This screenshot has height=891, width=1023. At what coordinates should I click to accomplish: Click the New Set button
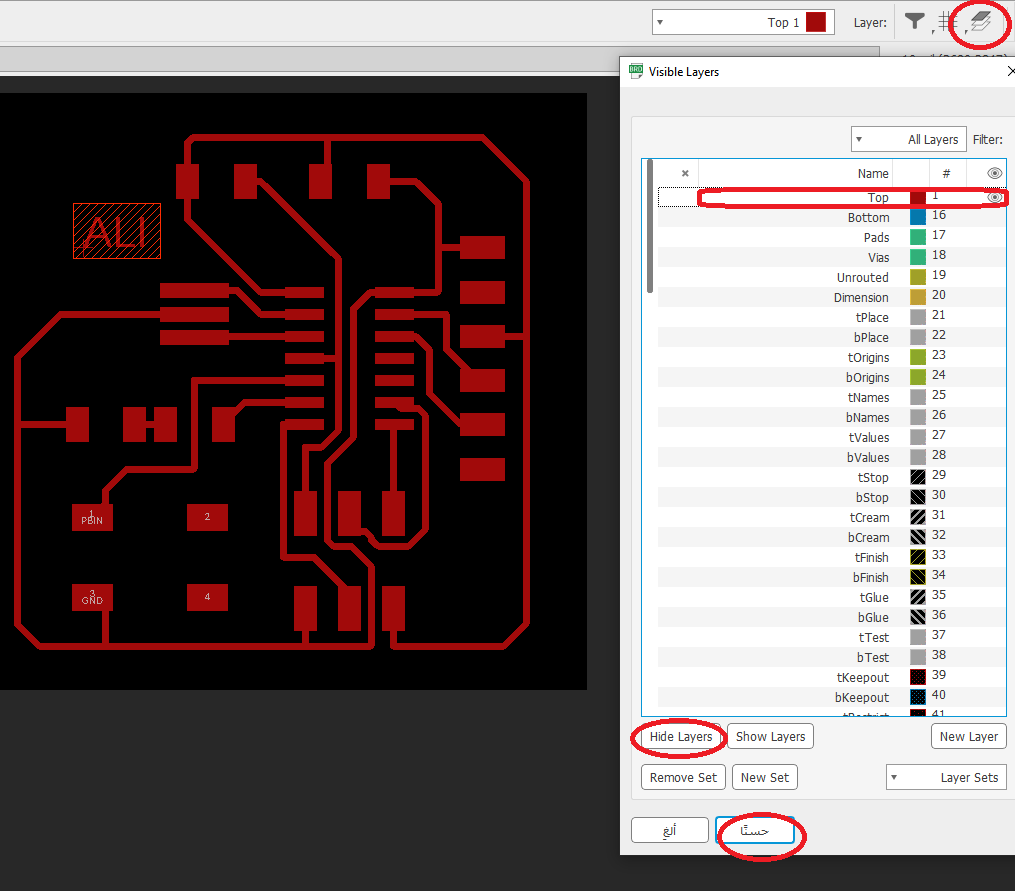tap(765, 777)
